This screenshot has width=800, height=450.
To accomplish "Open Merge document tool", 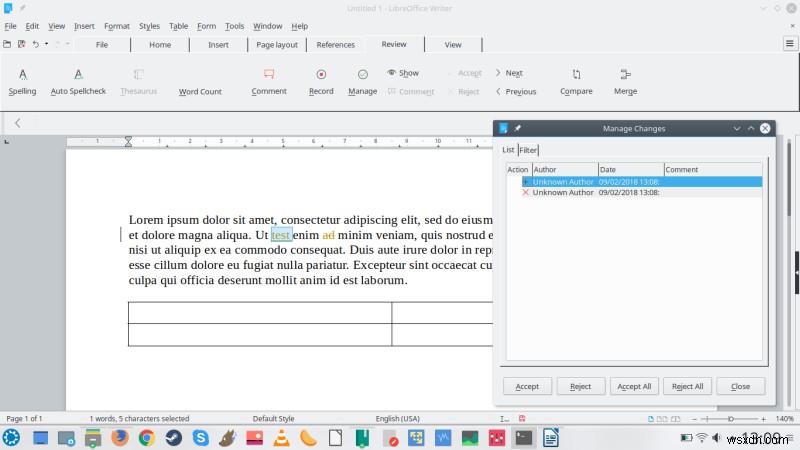I will pos(626,82).
